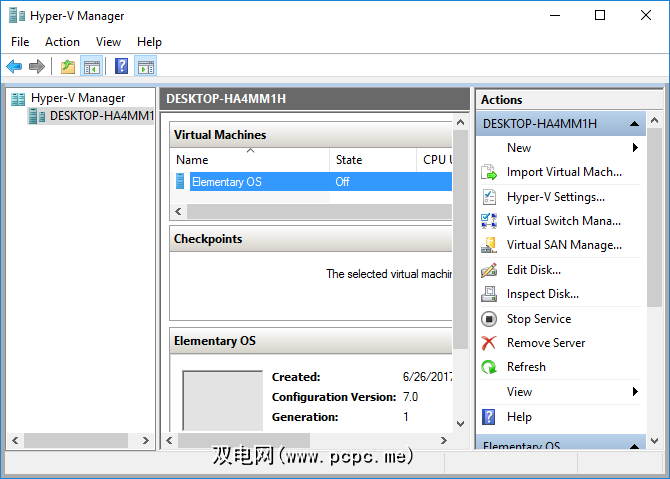This screenshot has height=479, width=670.
Task: Expand the New submenu arrow
Action: (x=635, y=148)
